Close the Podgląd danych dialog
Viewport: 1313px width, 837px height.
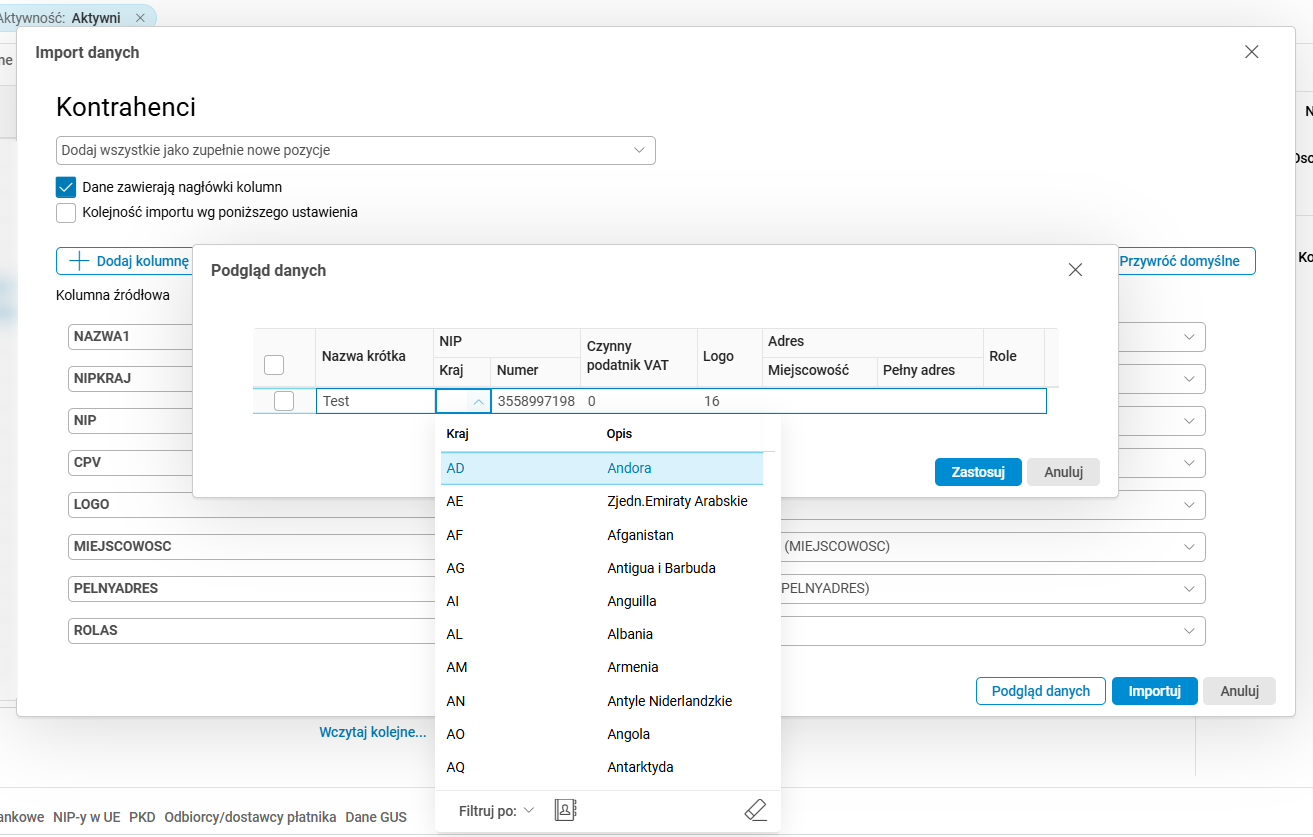pyautogui.click(x=1075, y=270)
